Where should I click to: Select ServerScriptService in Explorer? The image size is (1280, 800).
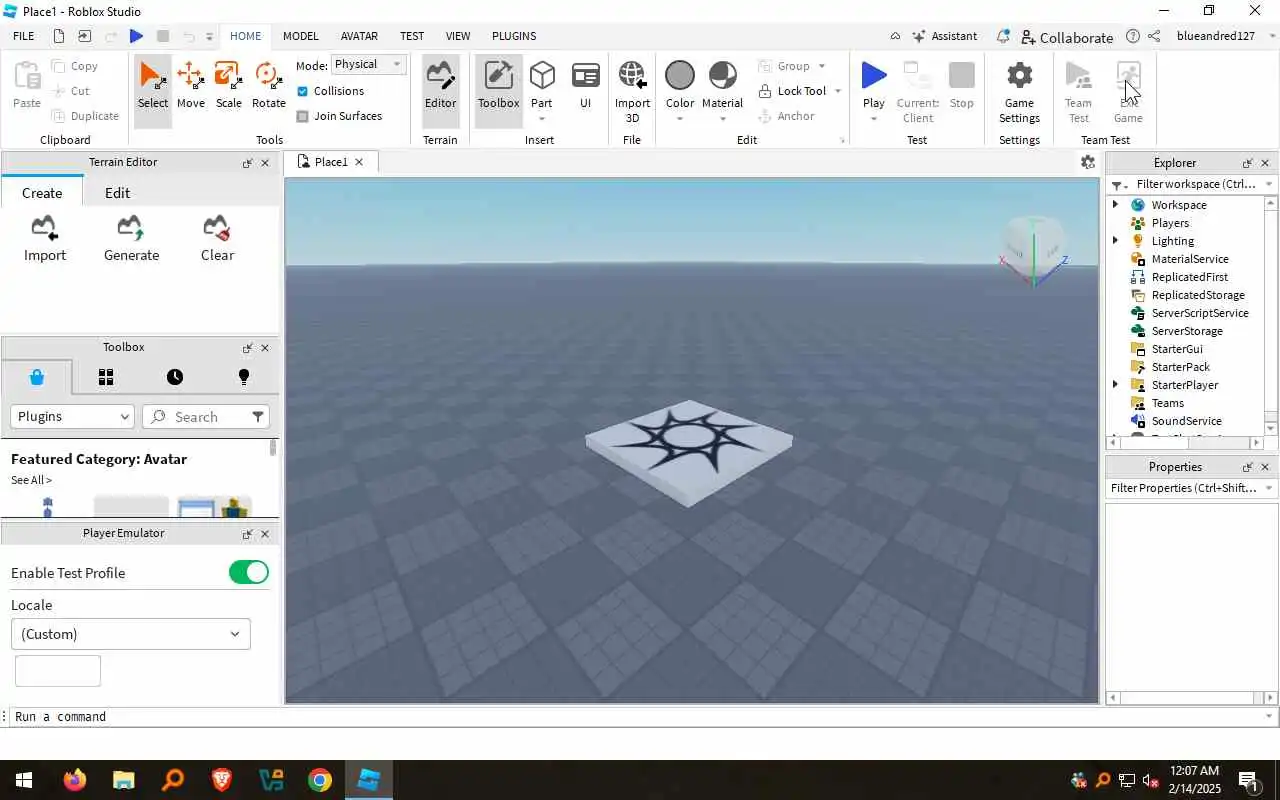click(1200, 313)
